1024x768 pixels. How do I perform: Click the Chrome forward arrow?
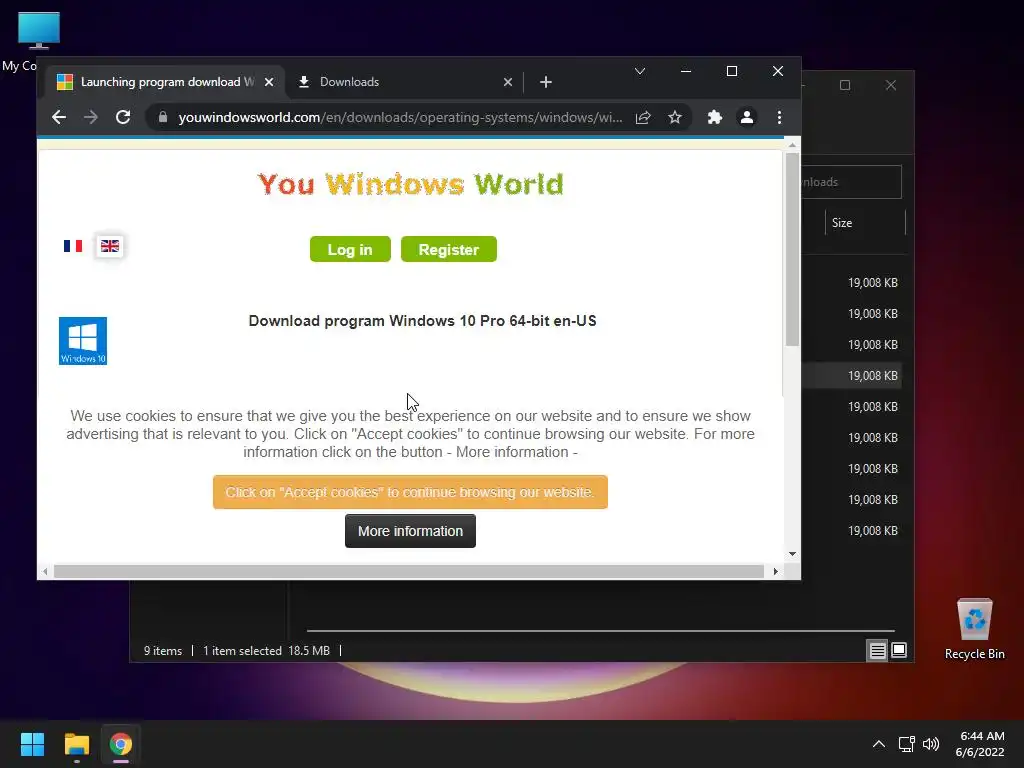(x=91, y=117)
